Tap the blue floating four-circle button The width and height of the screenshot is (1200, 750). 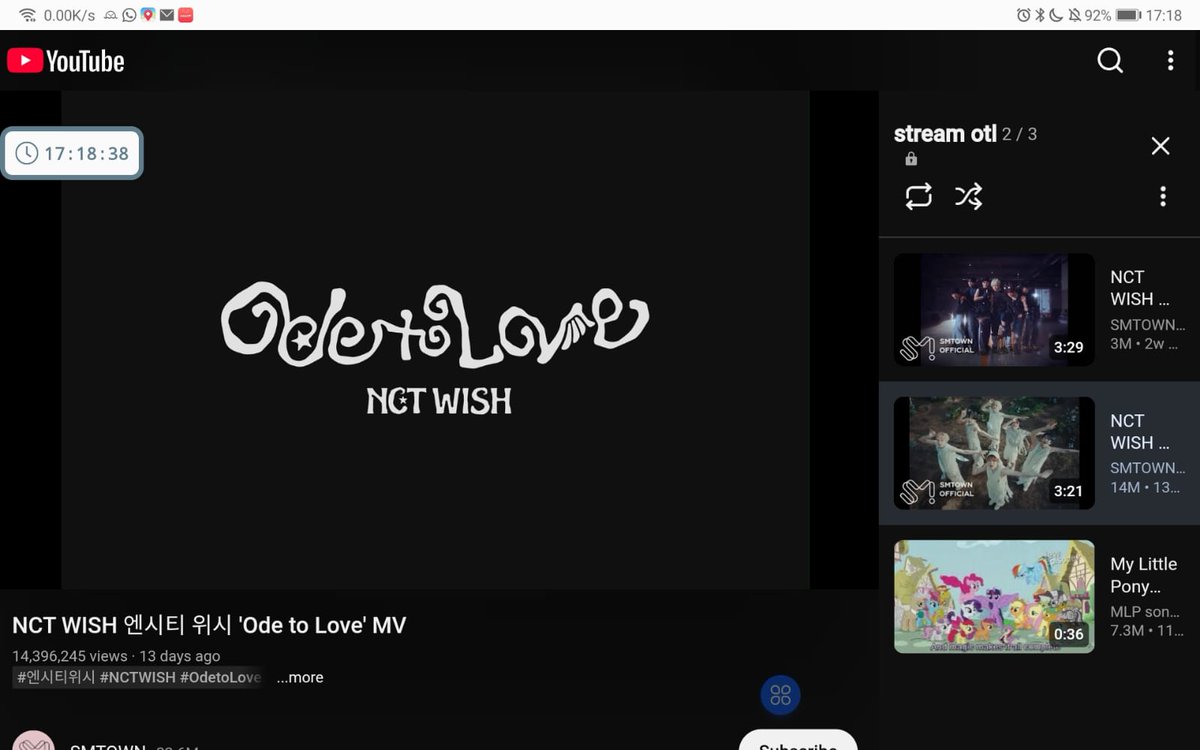[x=780, y=695]
